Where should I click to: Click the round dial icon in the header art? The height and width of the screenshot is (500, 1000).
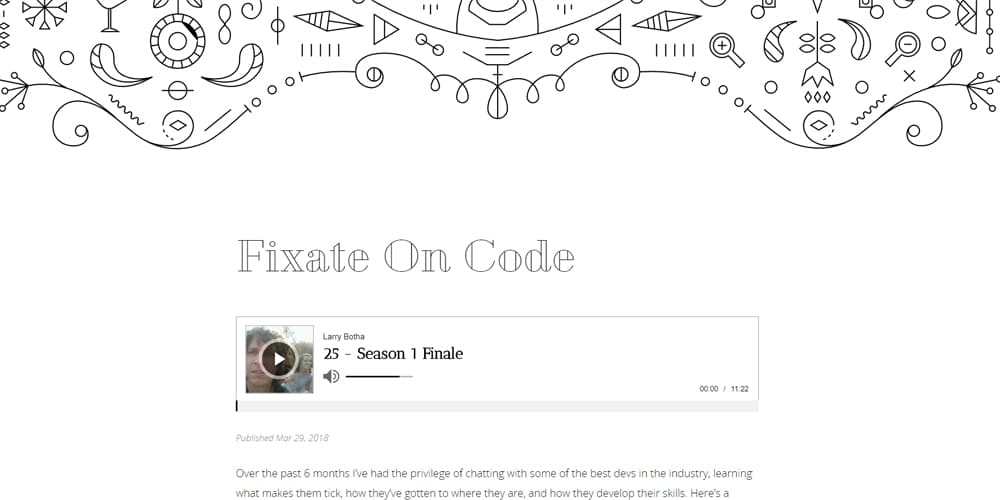coord(177,41)
